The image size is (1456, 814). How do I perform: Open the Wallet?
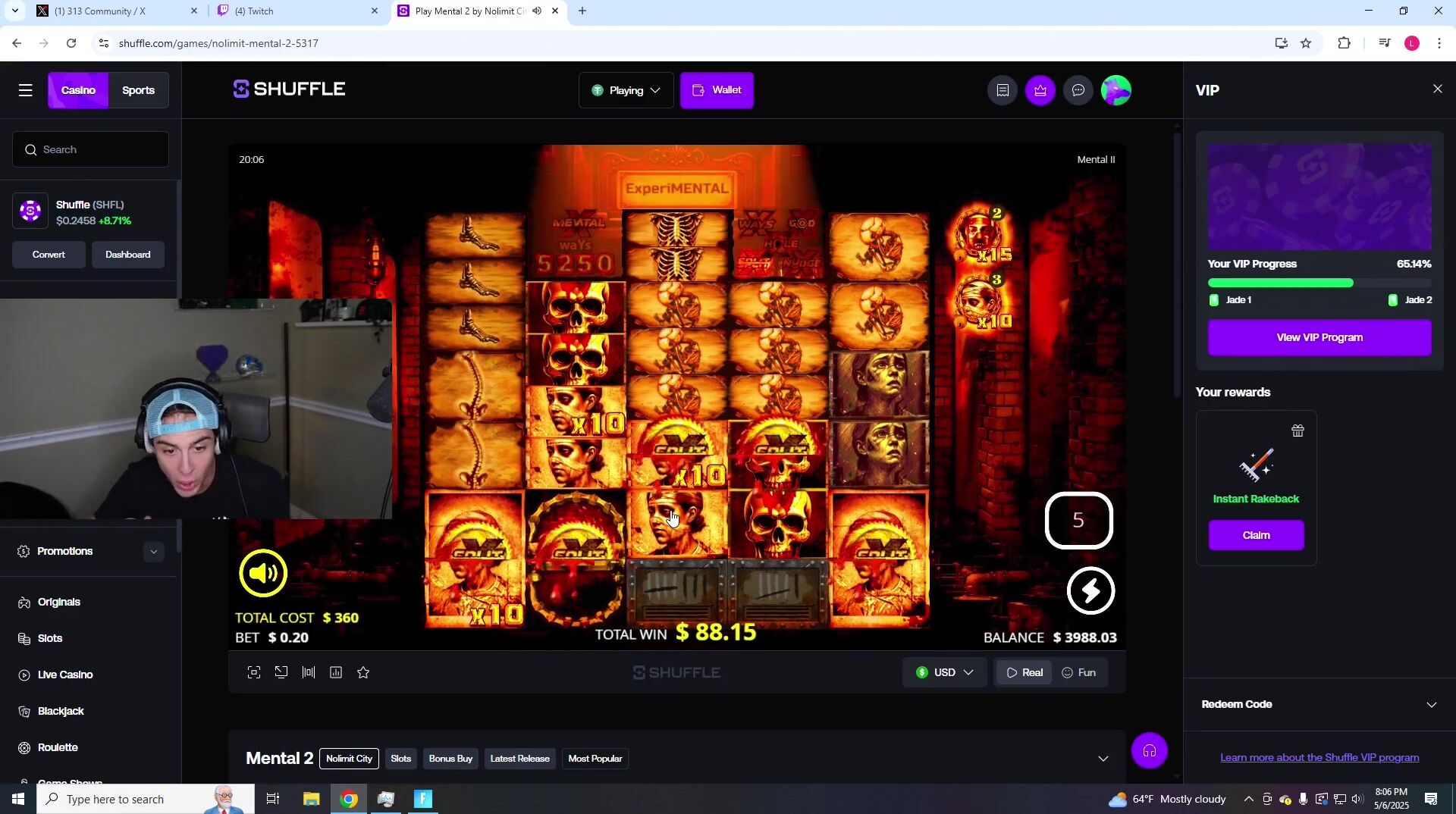click(717, 90)
